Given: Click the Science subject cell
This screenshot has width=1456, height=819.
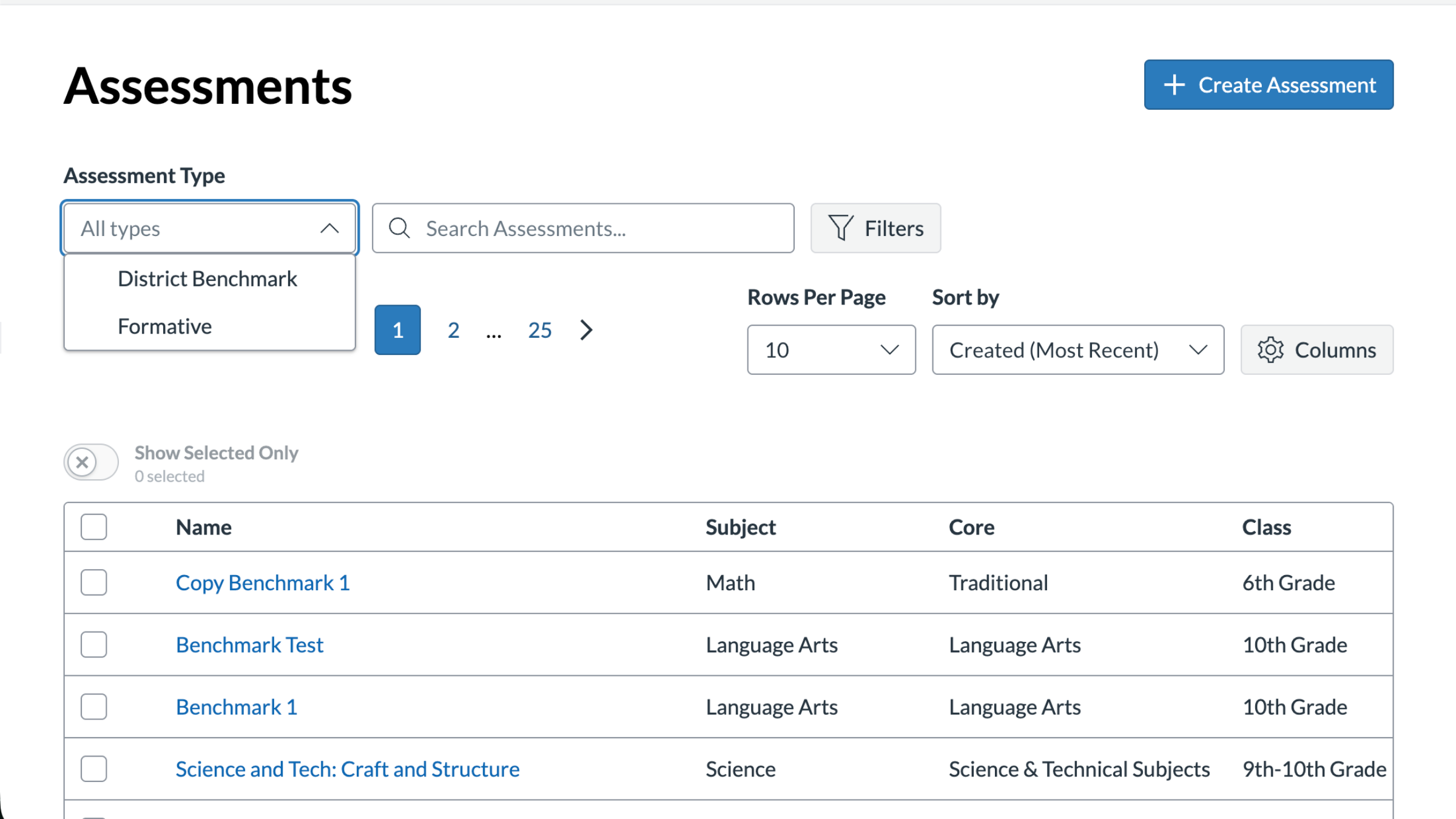Looking at the screenshot, I should pos(740,769).
